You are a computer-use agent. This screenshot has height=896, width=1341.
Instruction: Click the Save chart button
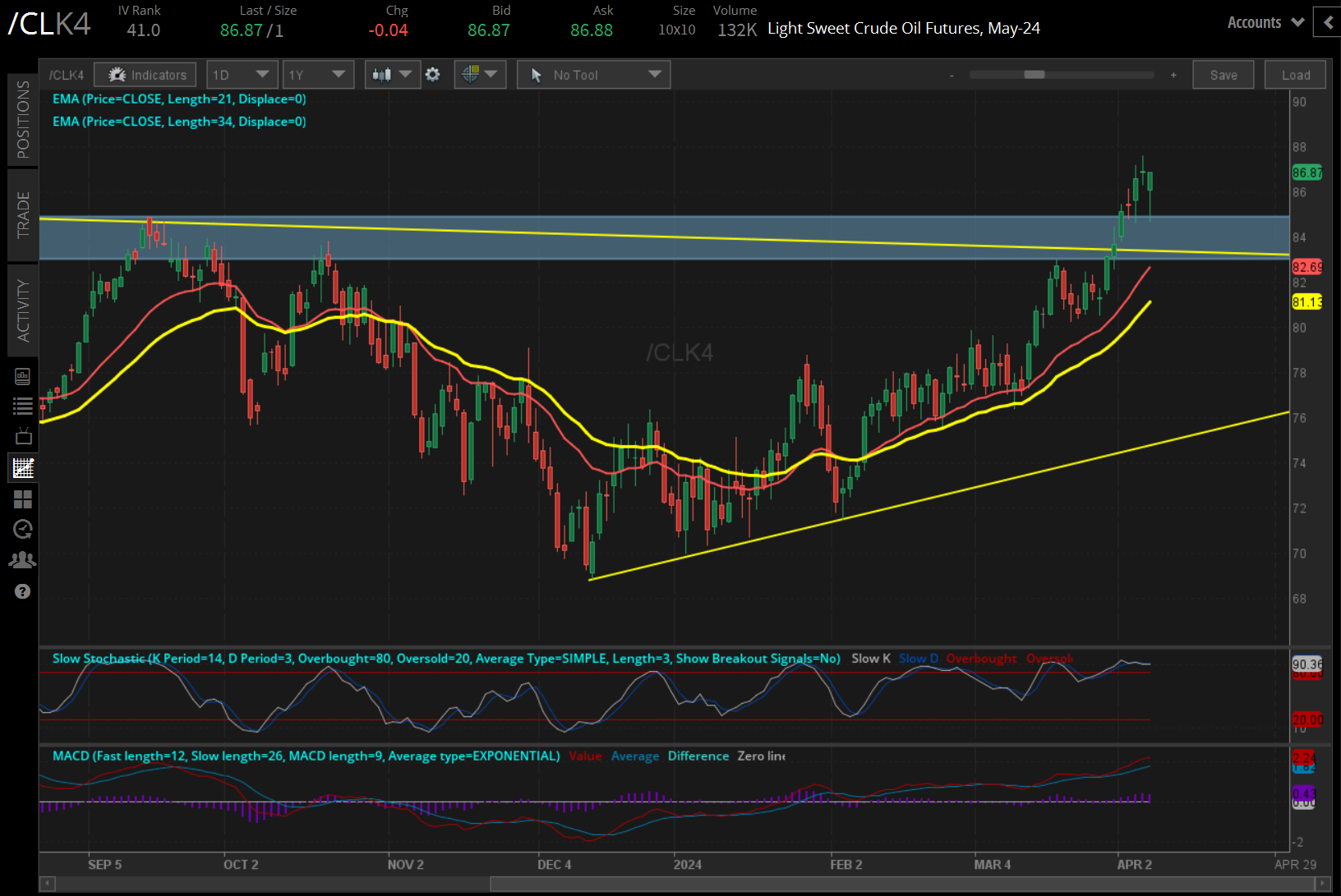click(1223, 75)
